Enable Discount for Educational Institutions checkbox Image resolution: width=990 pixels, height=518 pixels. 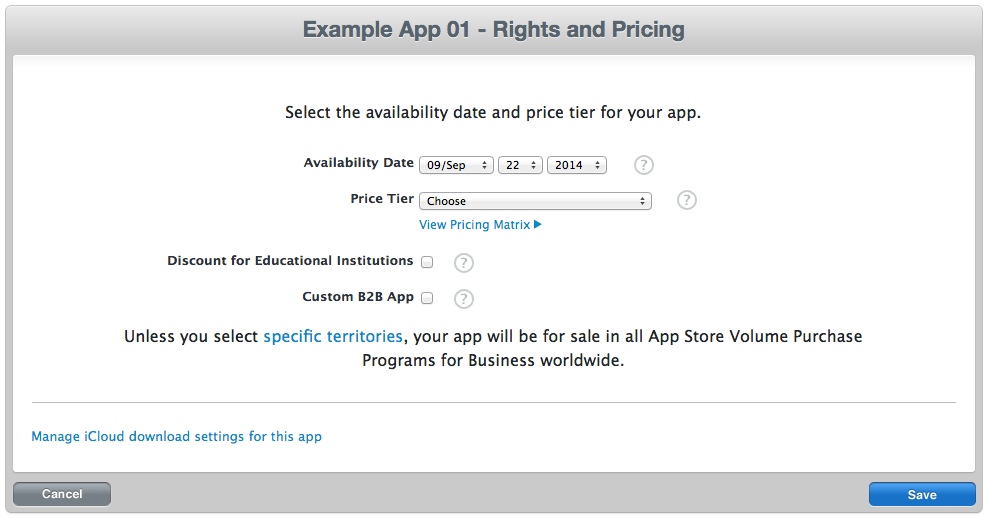tap(427, 262)
